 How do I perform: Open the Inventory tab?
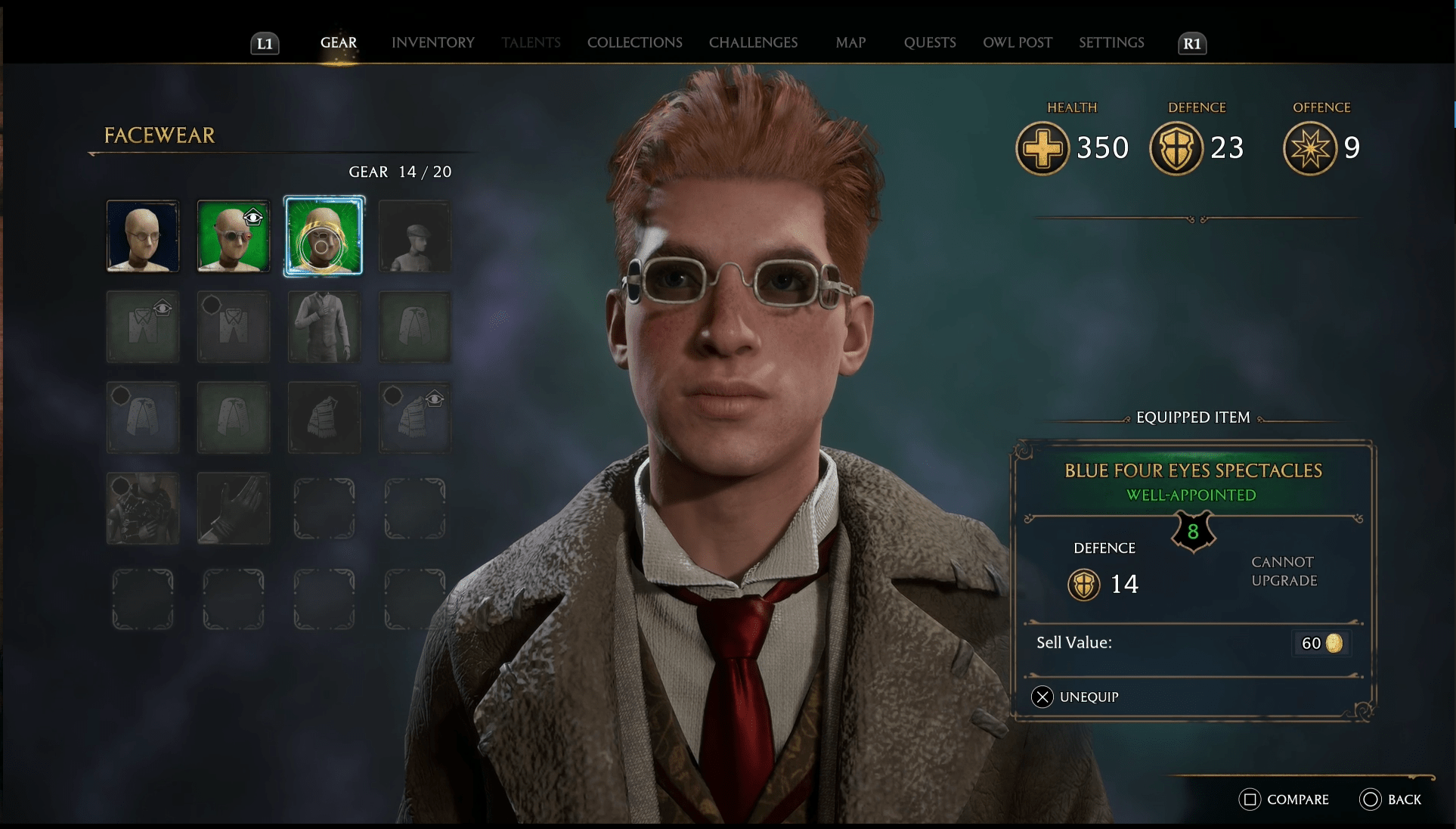[432, 43]
